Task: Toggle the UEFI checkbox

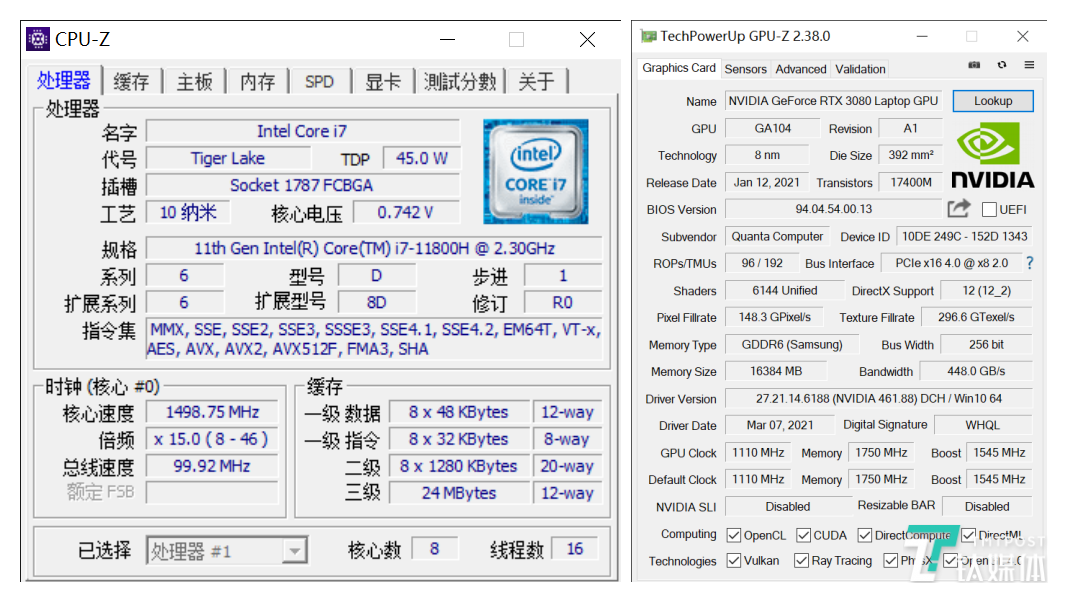Action: click(989, 210)
